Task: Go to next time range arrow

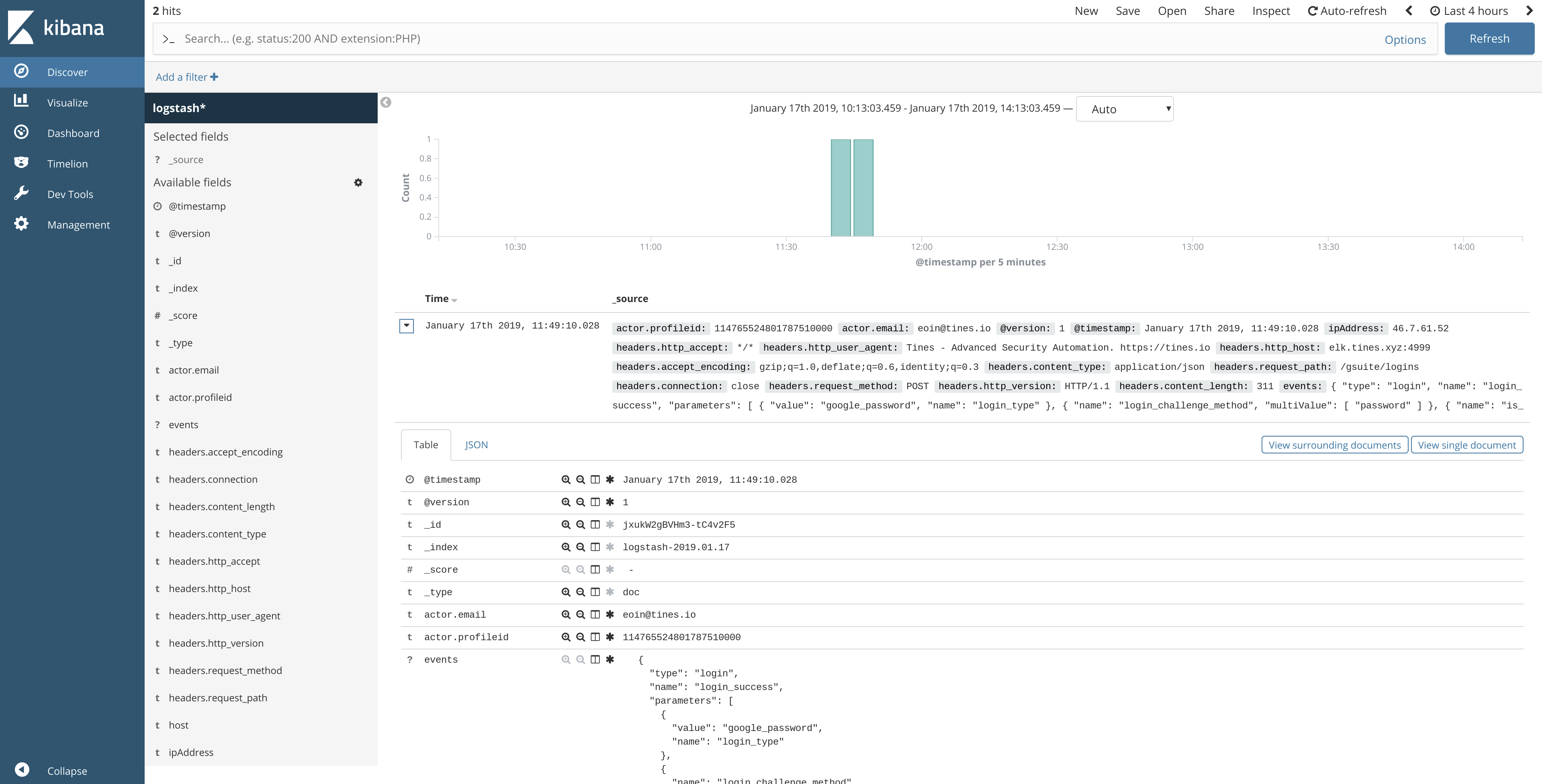Action: pos(1530,11)
